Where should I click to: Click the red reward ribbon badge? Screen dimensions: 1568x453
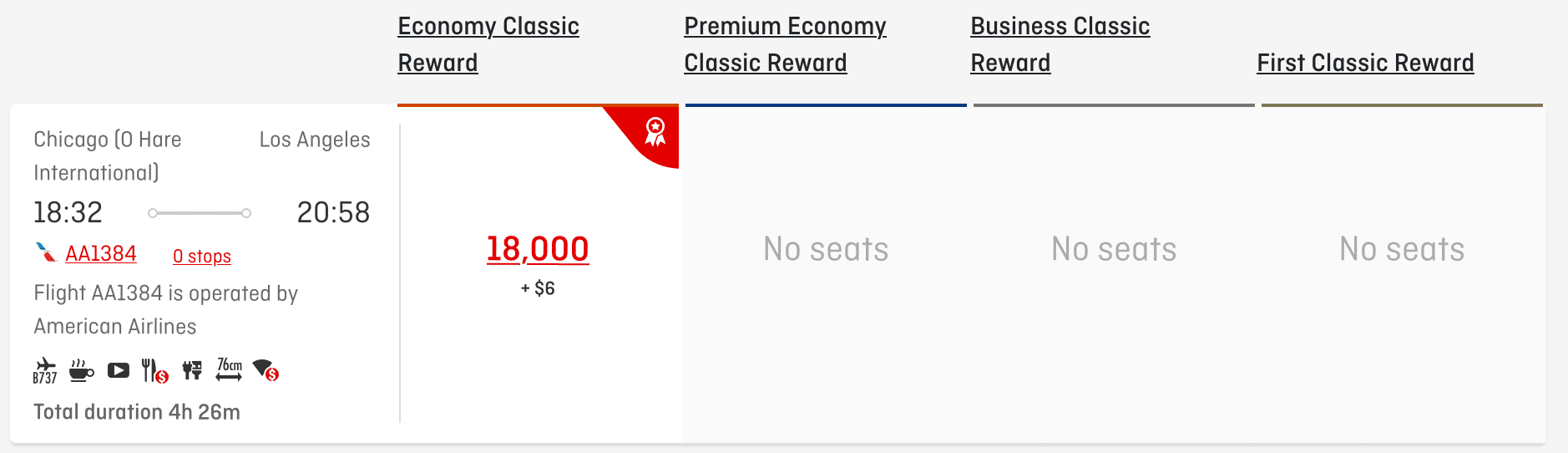pyautogui.click(x=655, y=132)
